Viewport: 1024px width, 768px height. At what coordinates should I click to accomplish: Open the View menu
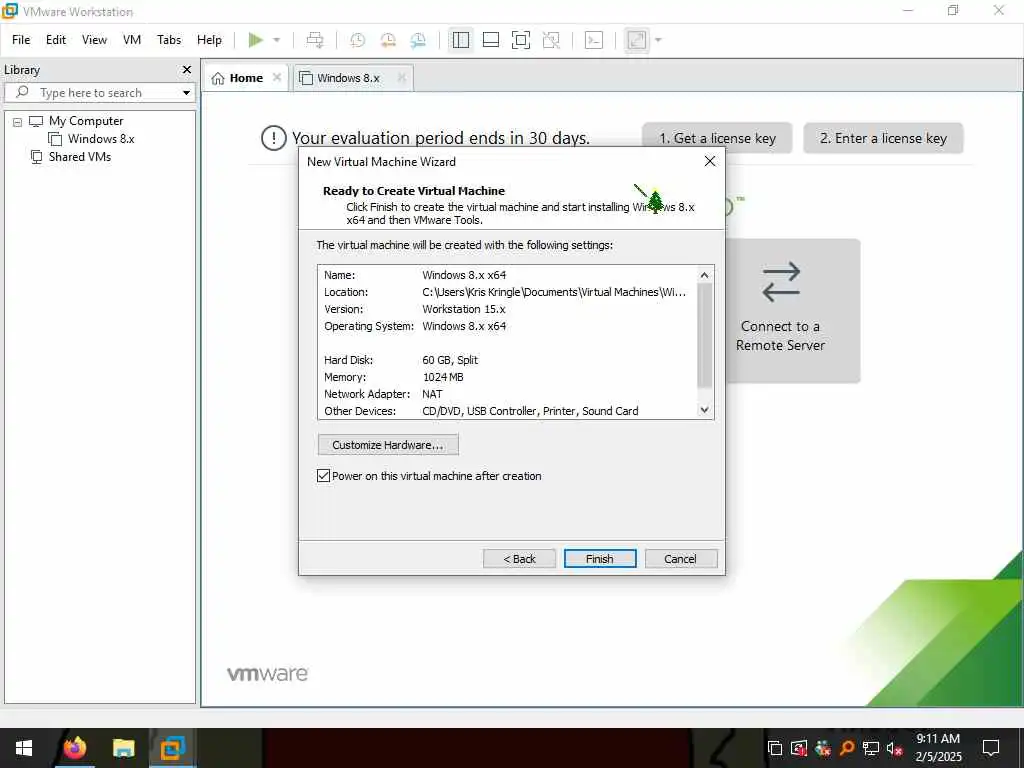tap(94, 40)
